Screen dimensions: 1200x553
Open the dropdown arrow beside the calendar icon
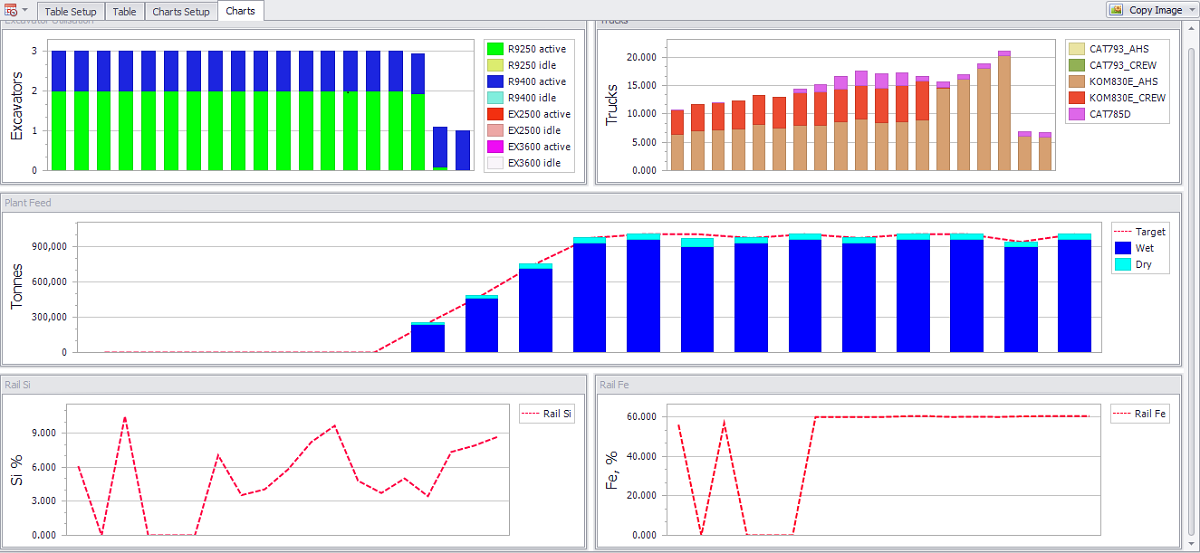25,10
